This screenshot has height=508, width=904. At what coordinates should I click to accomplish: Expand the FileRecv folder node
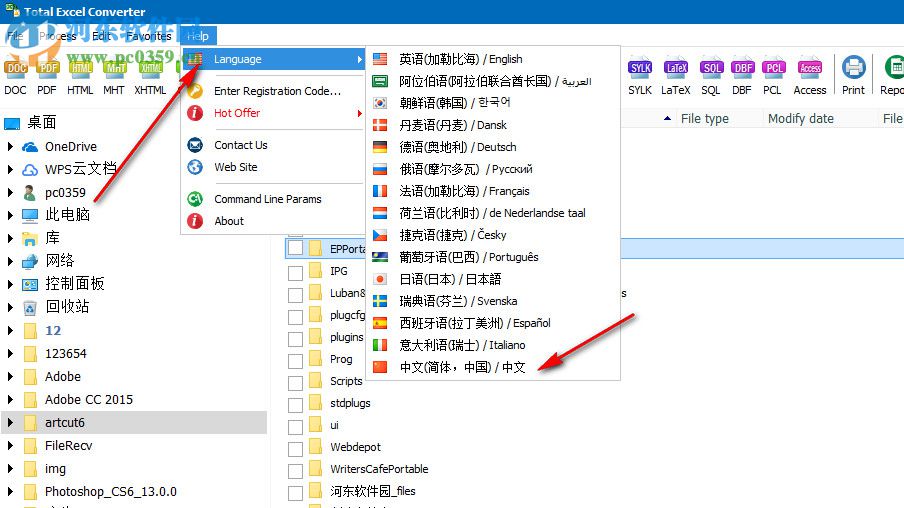10,446
